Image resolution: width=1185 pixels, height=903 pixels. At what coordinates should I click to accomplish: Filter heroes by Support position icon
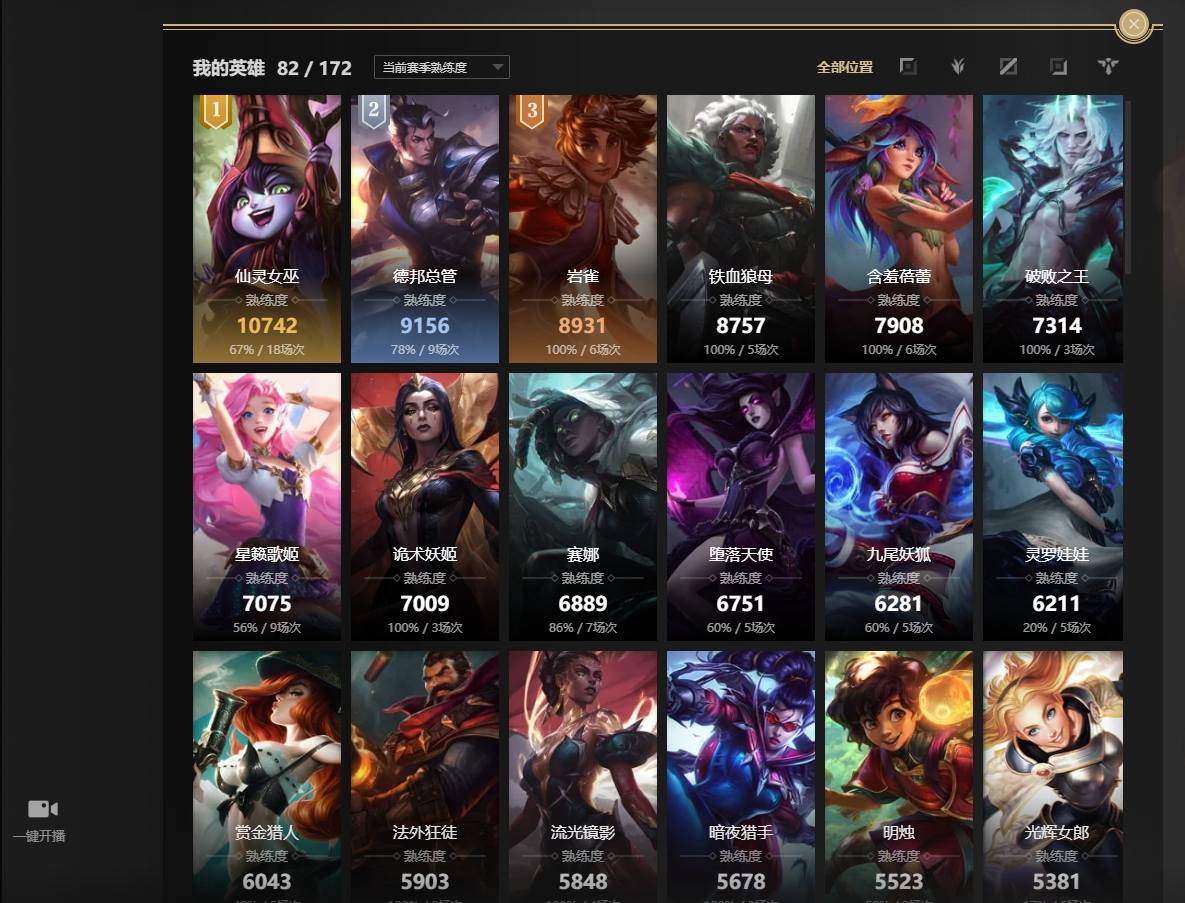(1108, 66)
